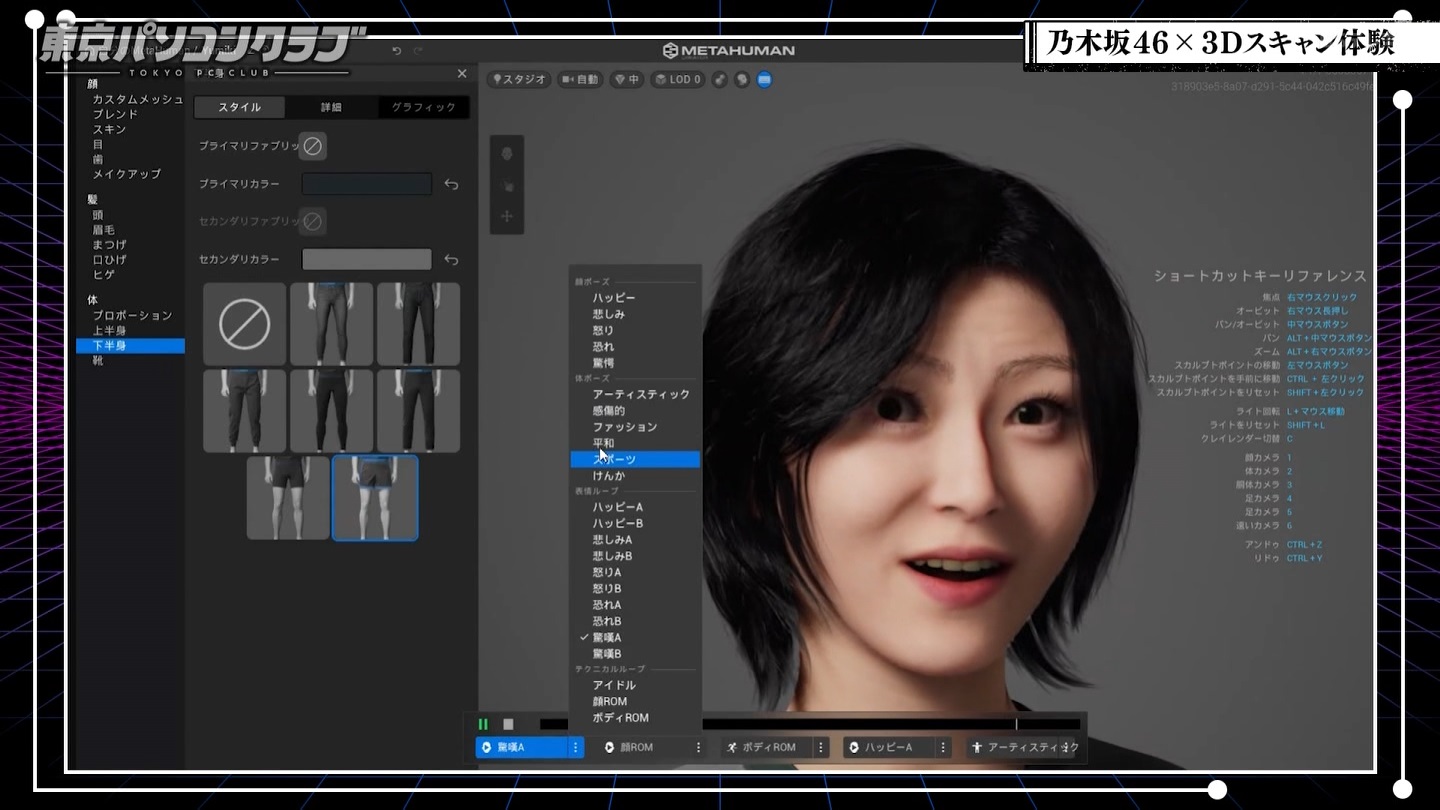Open スキン under face

[109, 130]
